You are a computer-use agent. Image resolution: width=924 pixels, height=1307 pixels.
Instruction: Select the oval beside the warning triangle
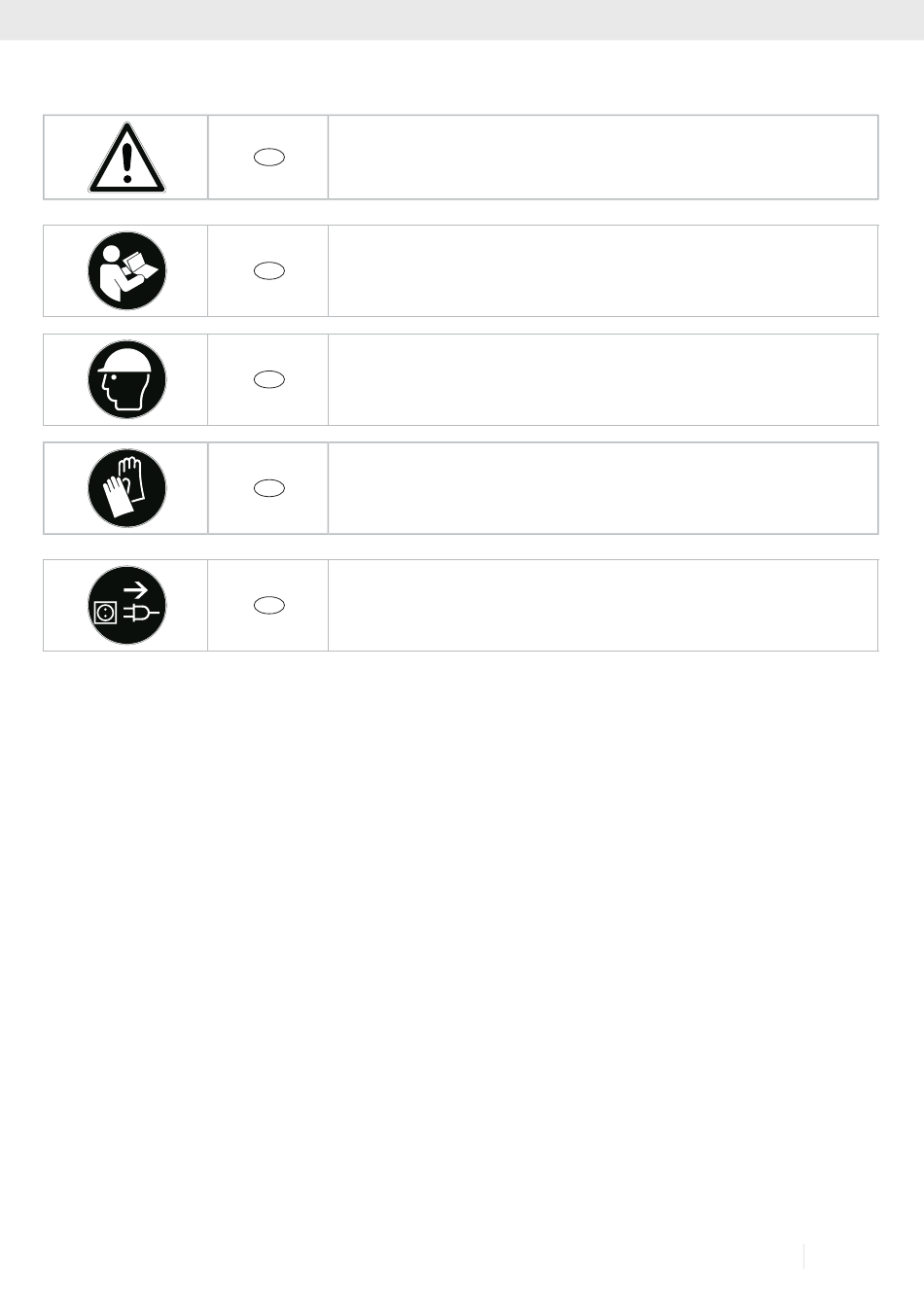pyautogui.click(x=269, y=158)
